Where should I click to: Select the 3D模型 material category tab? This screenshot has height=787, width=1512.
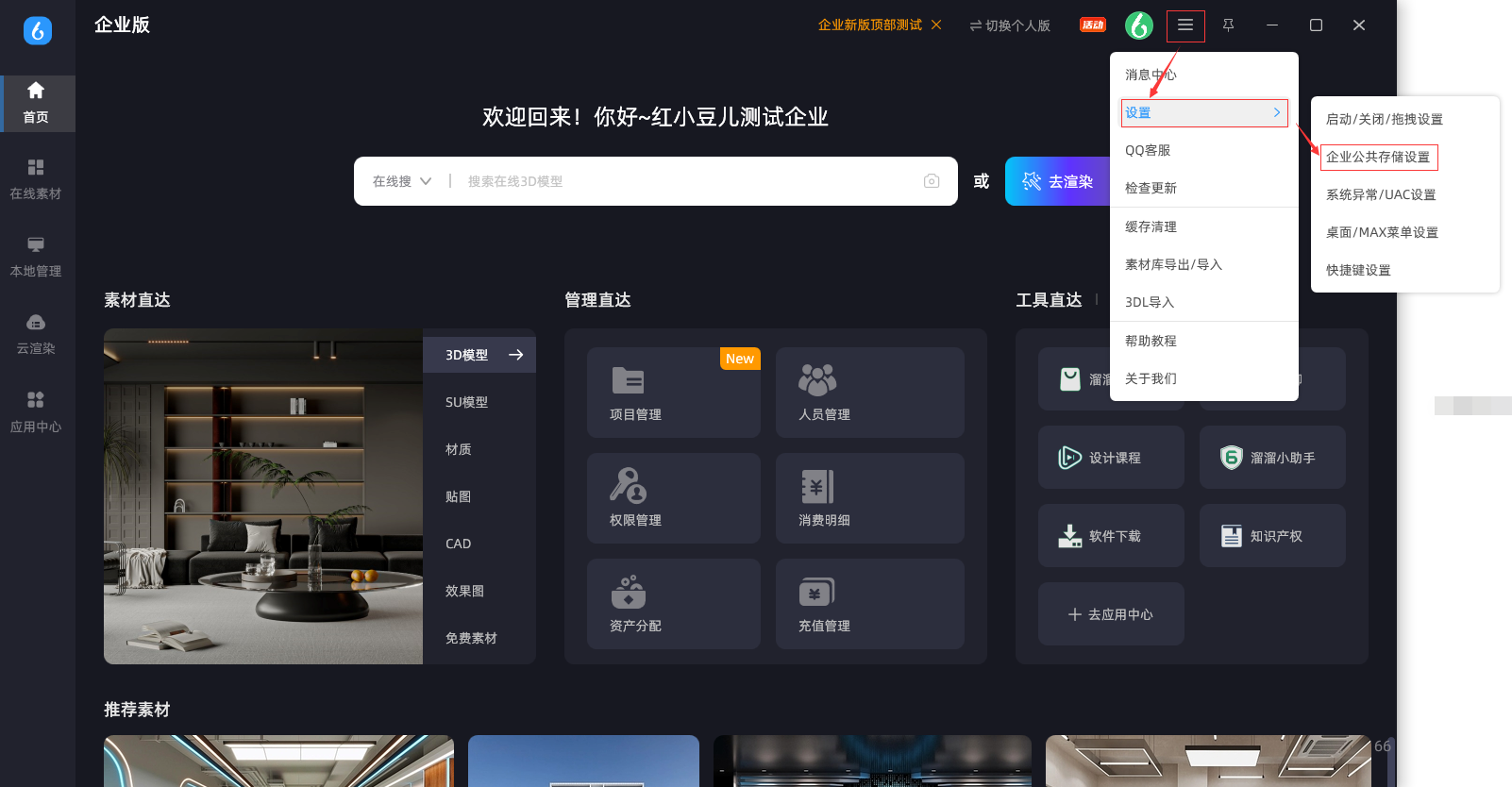(x=479, y=355)
